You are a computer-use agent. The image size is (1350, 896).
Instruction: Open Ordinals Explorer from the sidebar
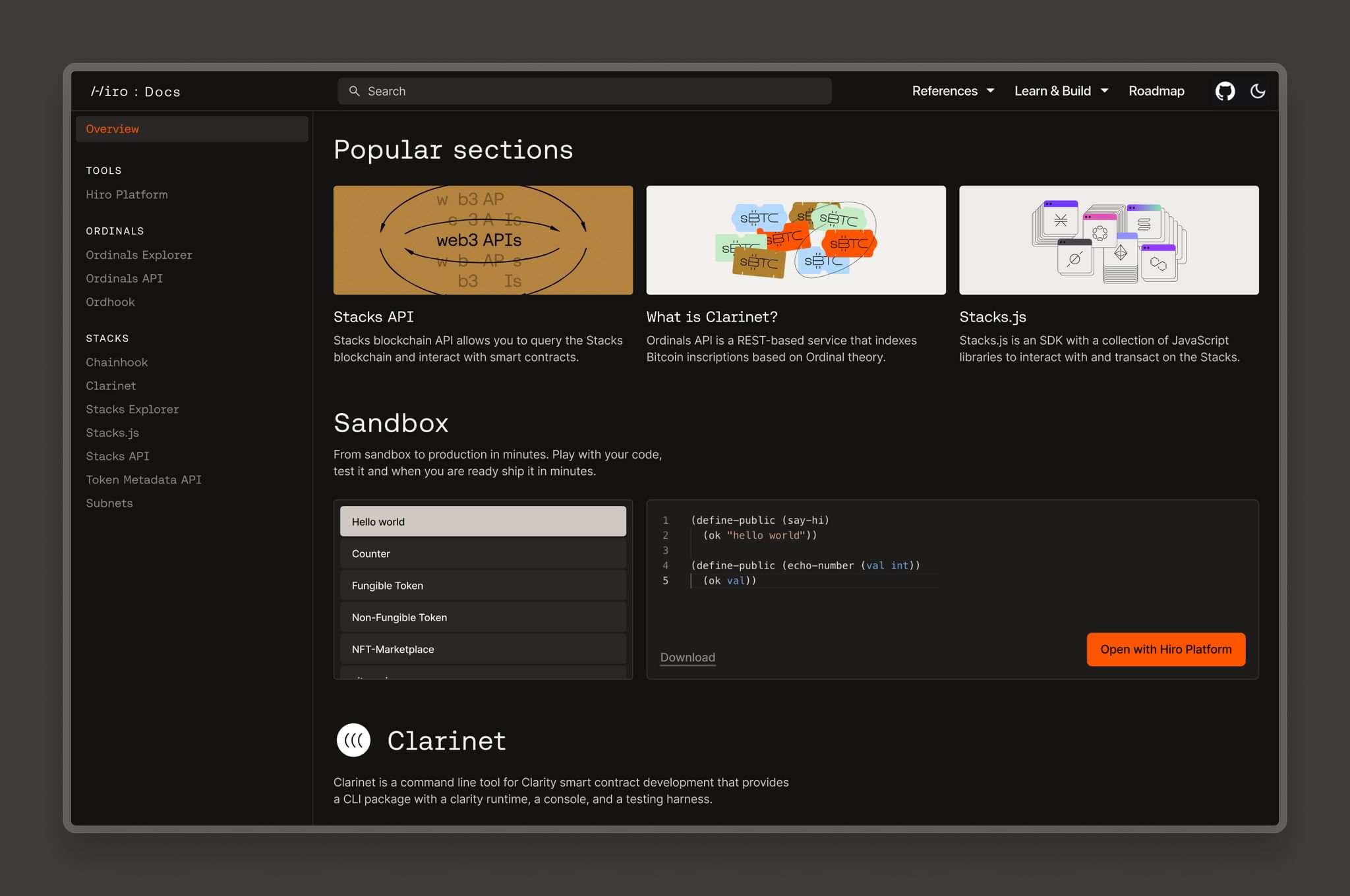(139, 255)
